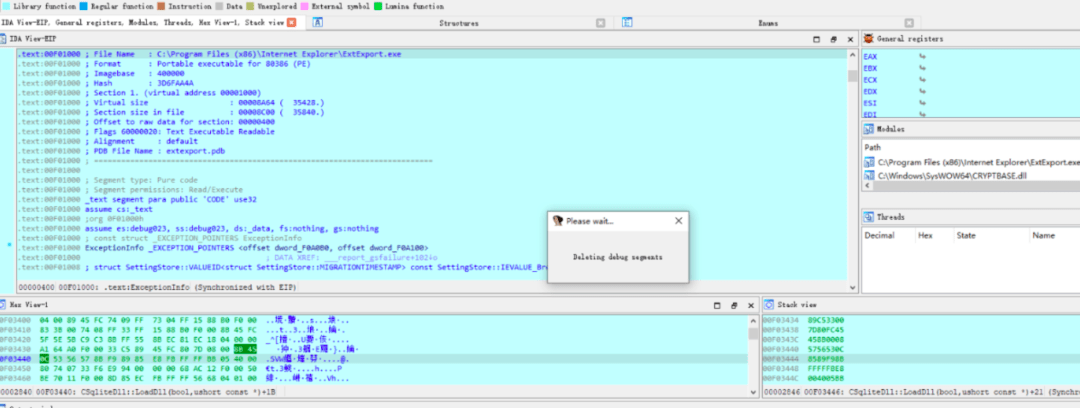Click the Stack view panel icon
Screen dimensions: 1080x408
(769, 304)
